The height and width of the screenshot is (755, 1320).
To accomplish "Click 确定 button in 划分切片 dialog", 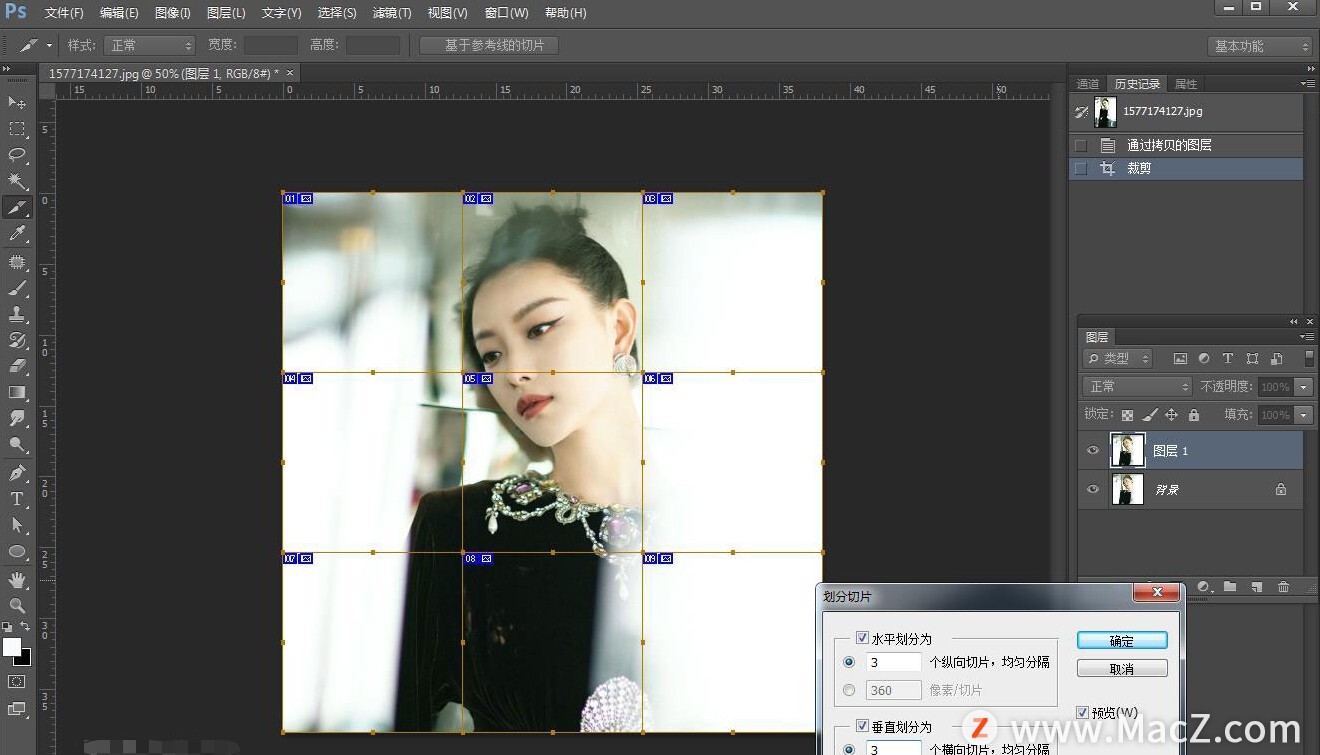I will [x=1122, y=641].
